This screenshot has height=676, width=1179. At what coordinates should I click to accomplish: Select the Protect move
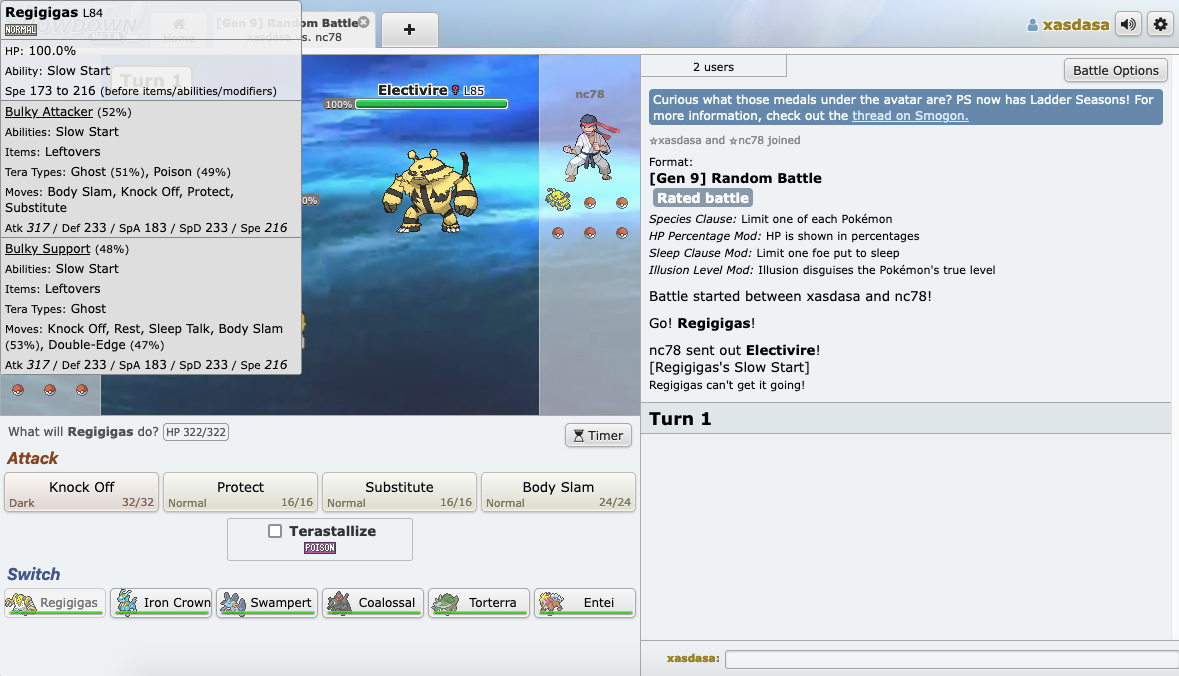click(240, 492)
